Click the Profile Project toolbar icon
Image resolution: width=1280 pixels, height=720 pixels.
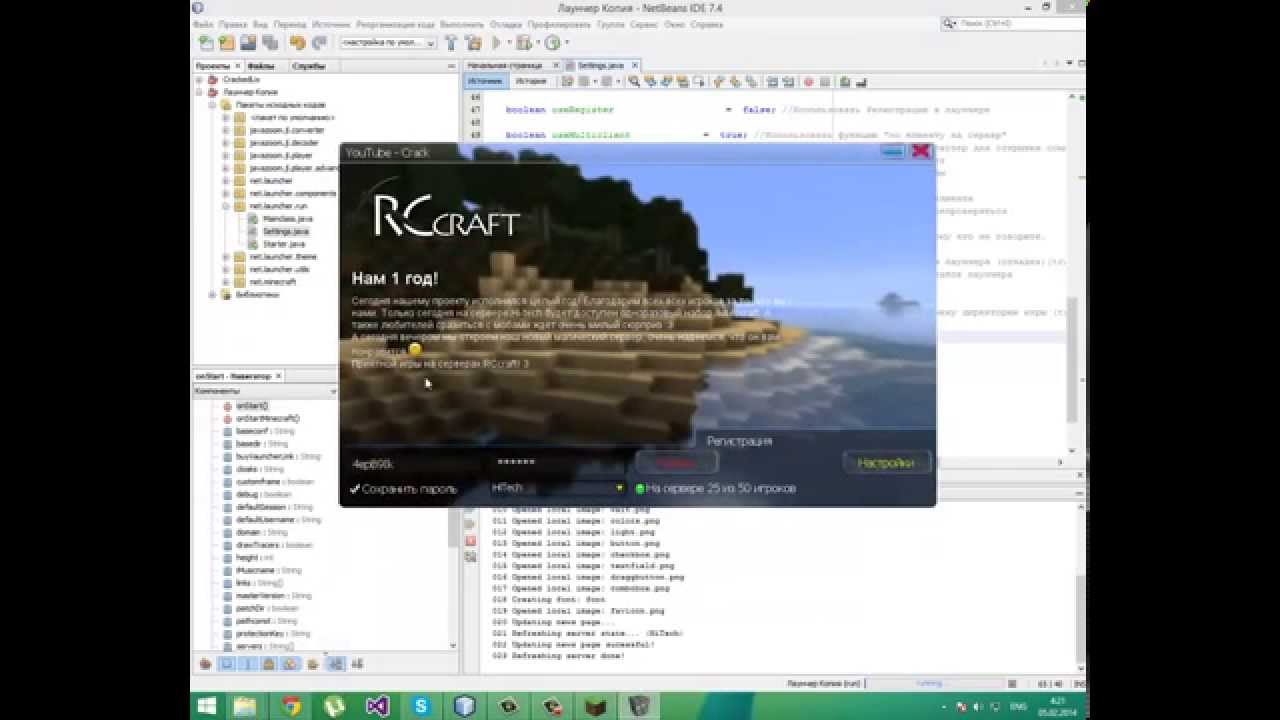point(552,43)
